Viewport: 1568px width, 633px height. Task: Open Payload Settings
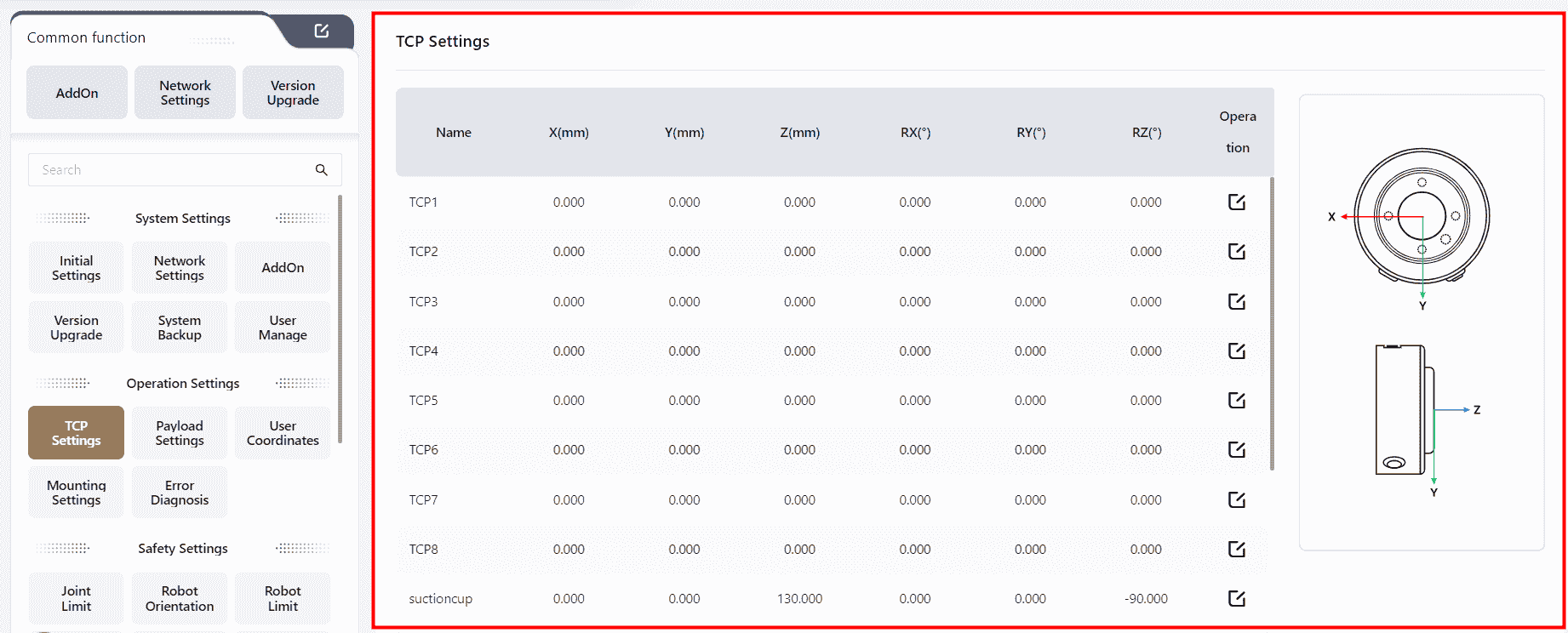180,433
